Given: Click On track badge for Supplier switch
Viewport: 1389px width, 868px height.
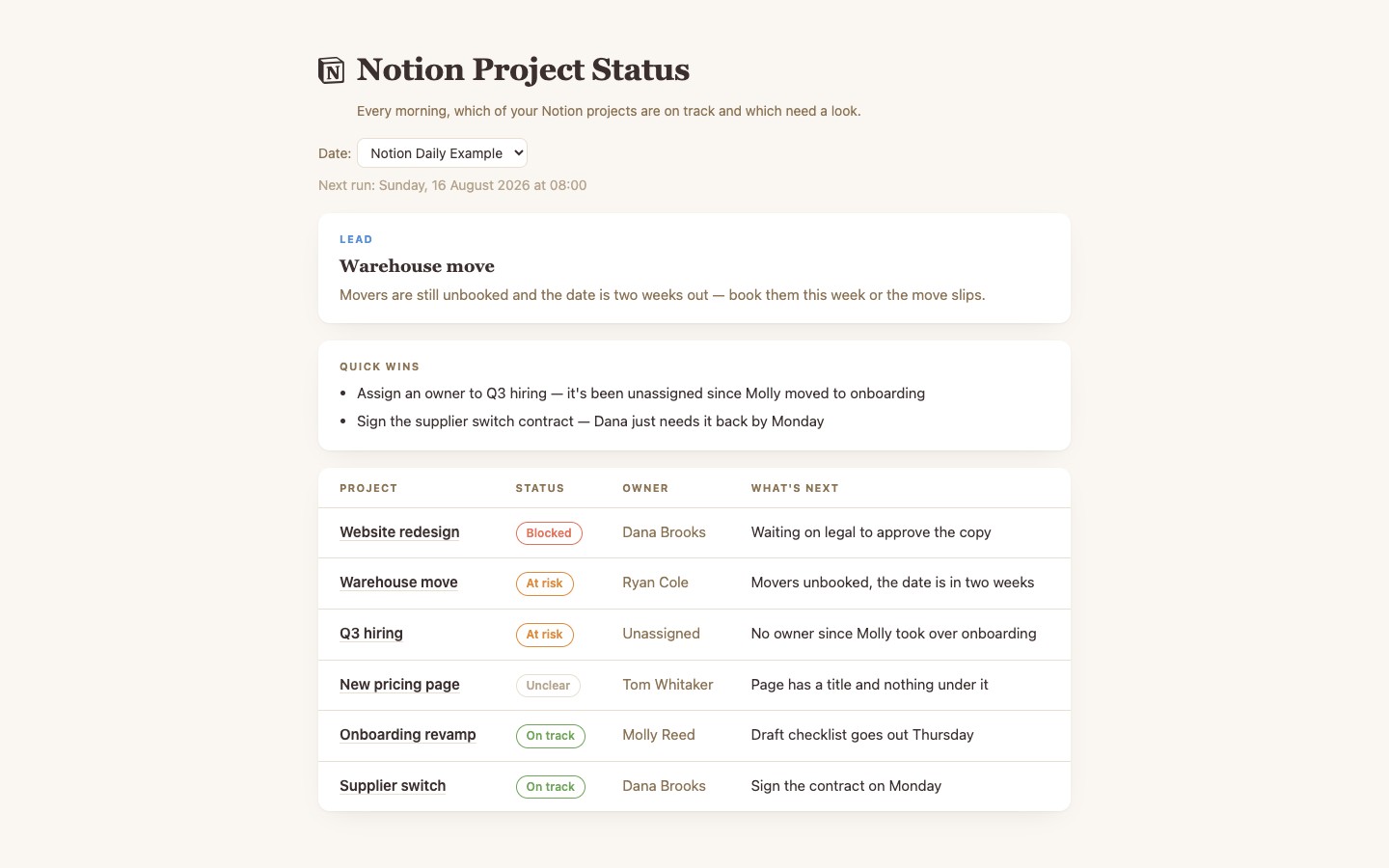Looking at the screenshot, I should coord(550,787).
